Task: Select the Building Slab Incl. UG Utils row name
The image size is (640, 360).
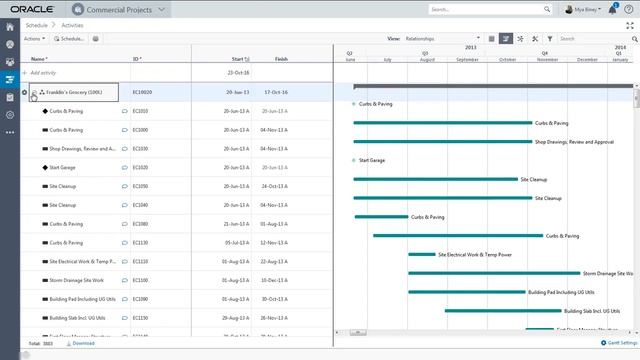Action: pos(77,318)
